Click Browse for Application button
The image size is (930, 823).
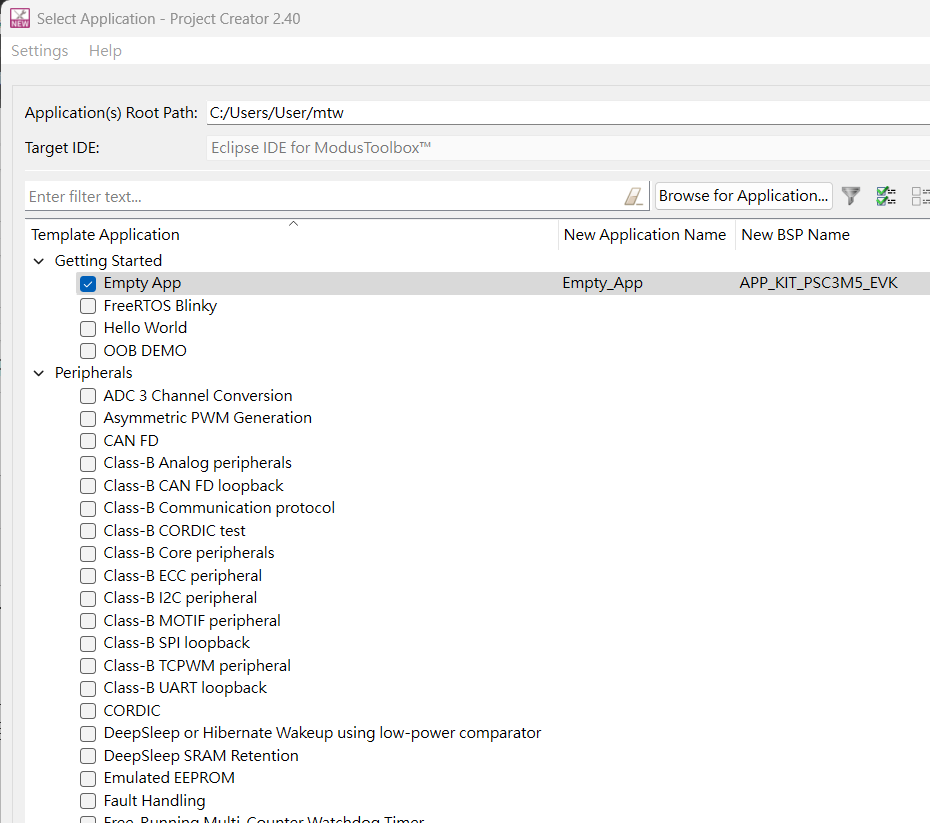(744, 196)
